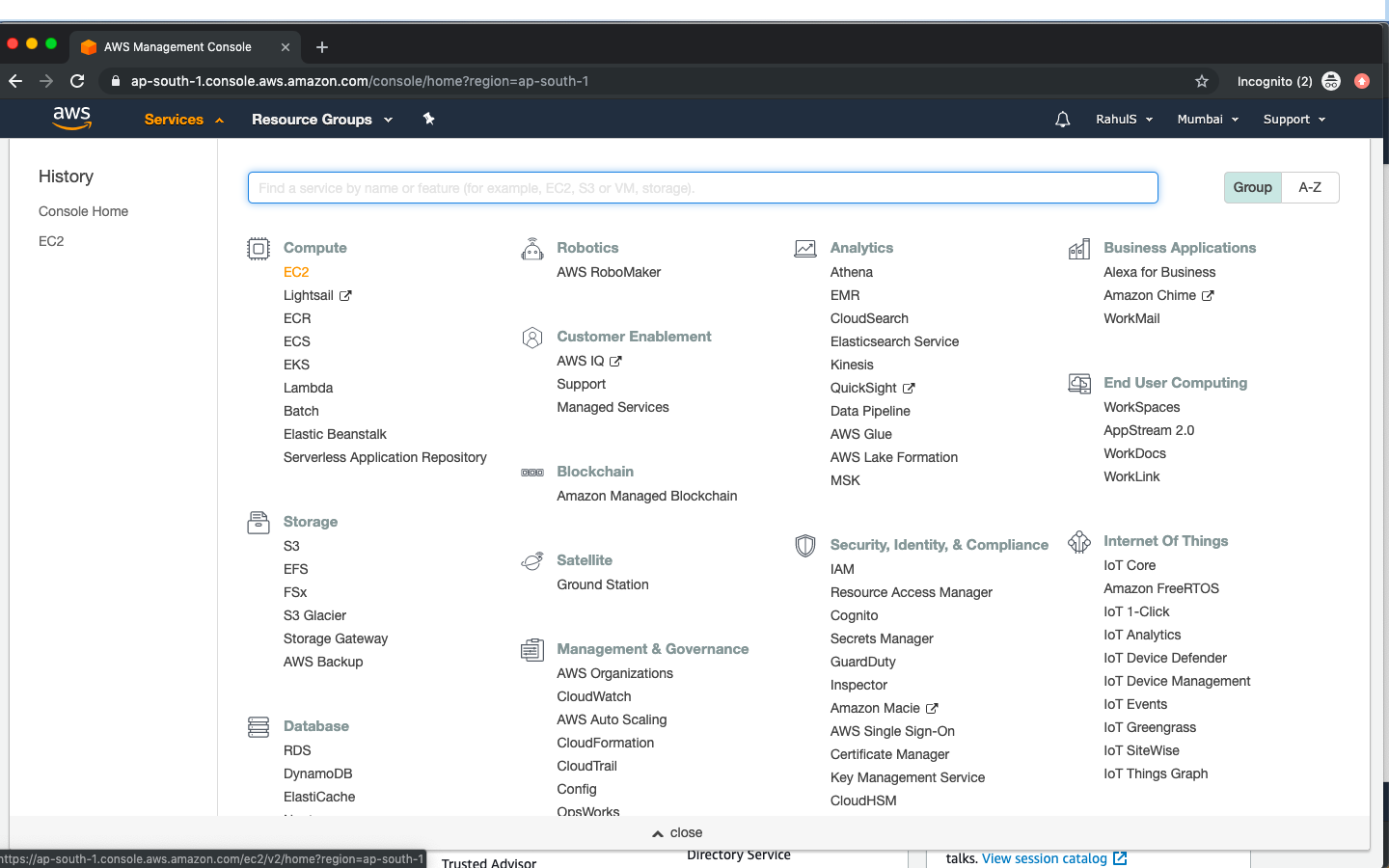Click the Robotics robot icon
Viewport: 1389px width, 868px height.
point(531,248)
